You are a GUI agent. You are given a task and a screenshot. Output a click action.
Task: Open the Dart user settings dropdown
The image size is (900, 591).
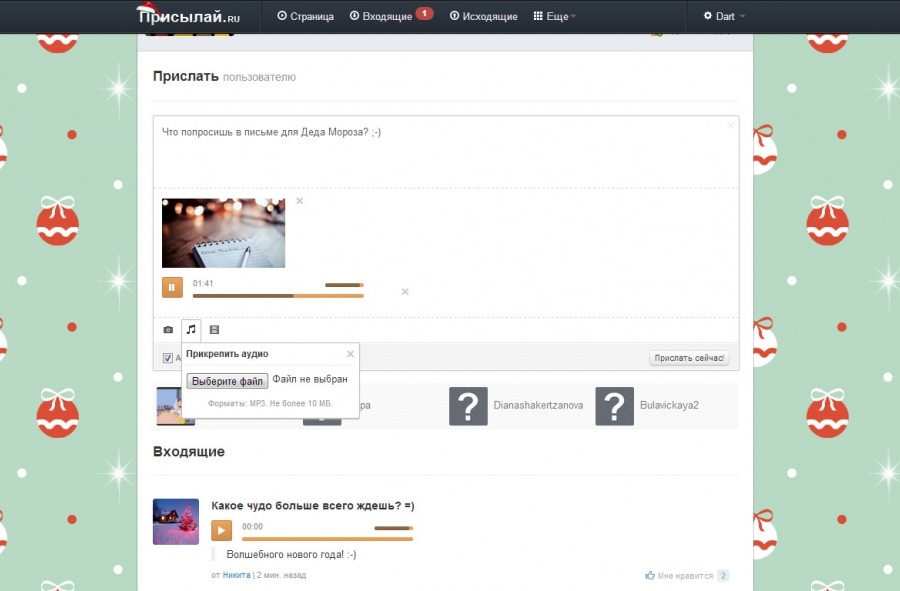coord(725,16)
